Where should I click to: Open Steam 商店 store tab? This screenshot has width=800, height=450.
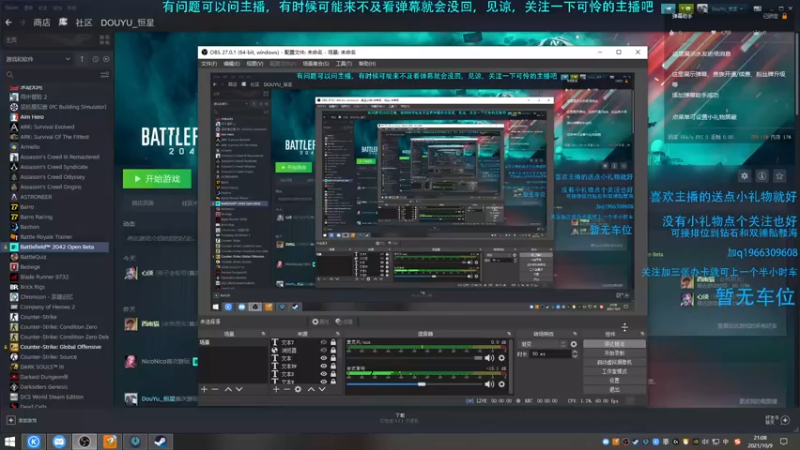point(41,22)
